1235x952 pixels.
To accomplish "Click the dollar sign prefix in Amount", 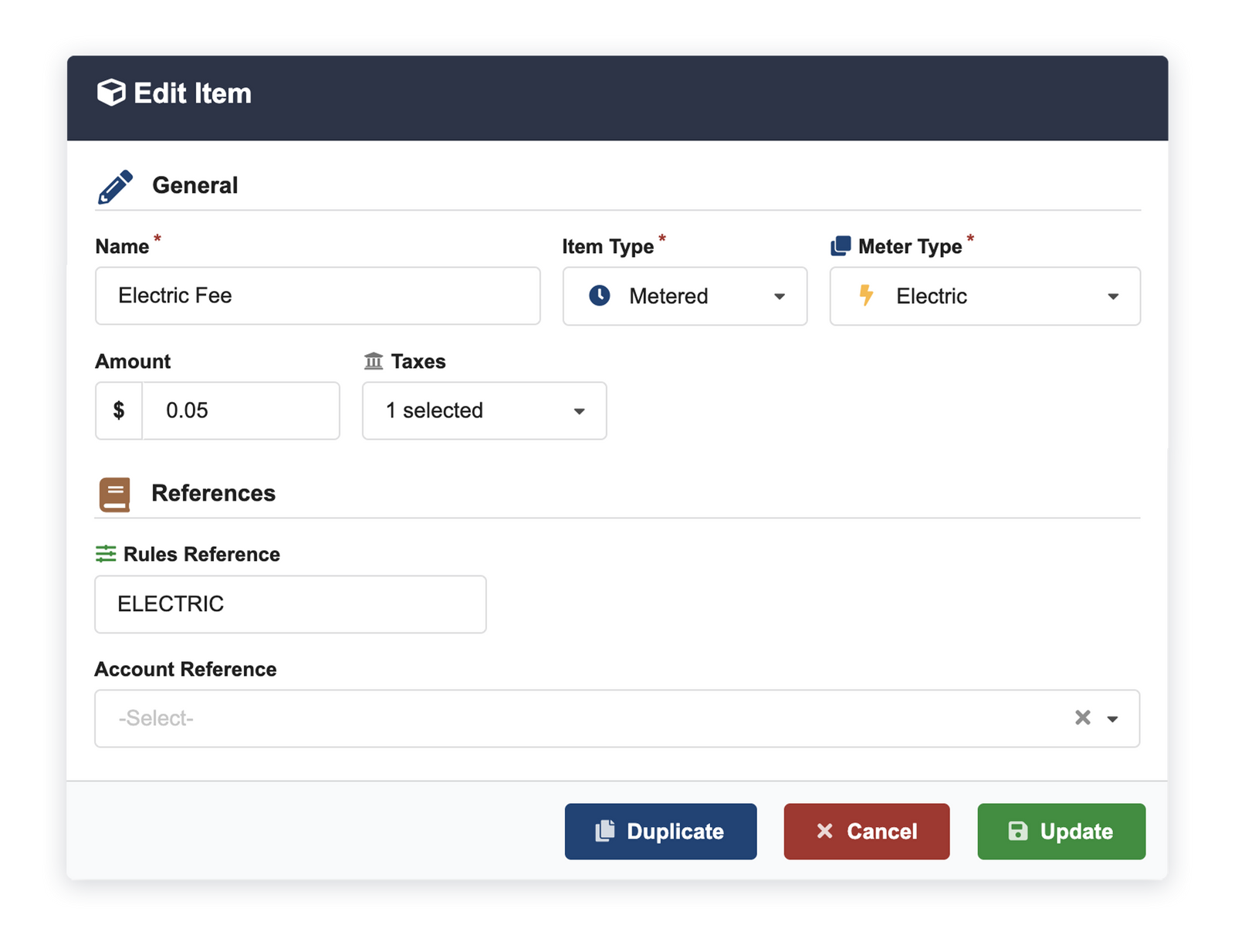I will pyautogui.click(x=119, y=410).
